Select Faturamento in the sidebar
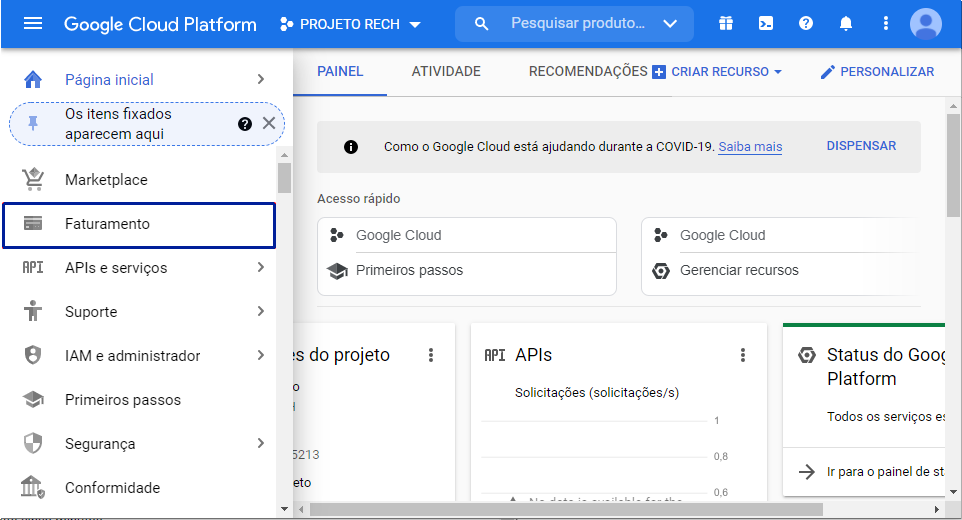 pyautogui.click(x=138, y=224)
